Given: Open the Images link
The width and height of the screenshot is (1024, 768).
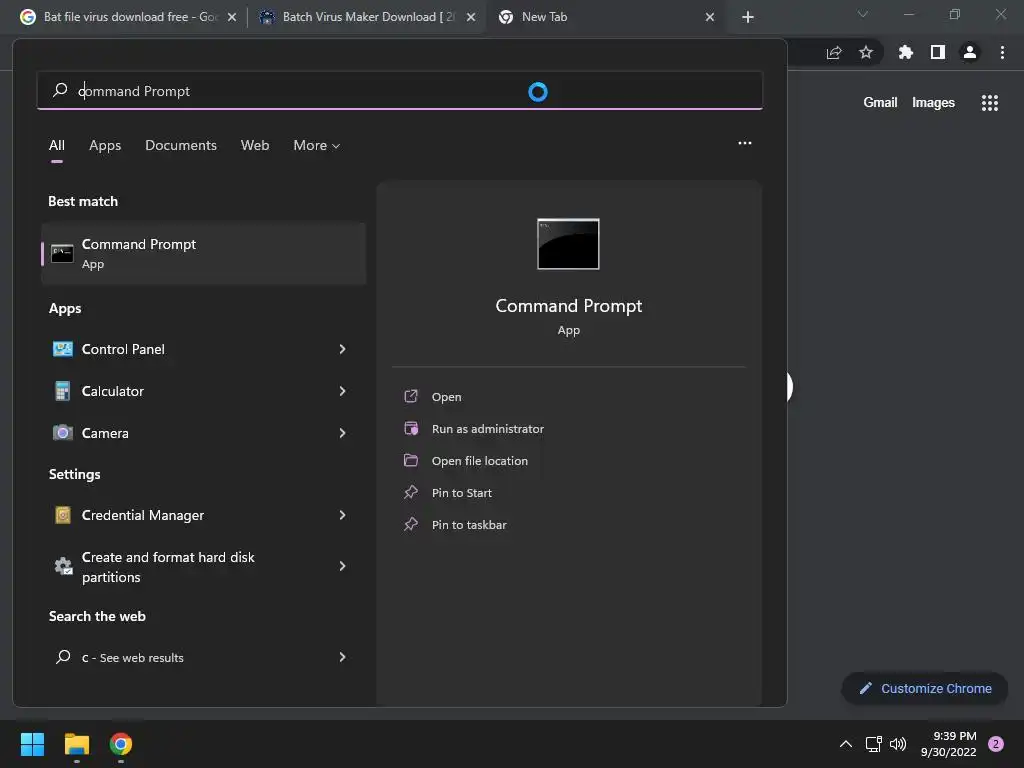Looking at the screenshot, I should coord(933,103).
